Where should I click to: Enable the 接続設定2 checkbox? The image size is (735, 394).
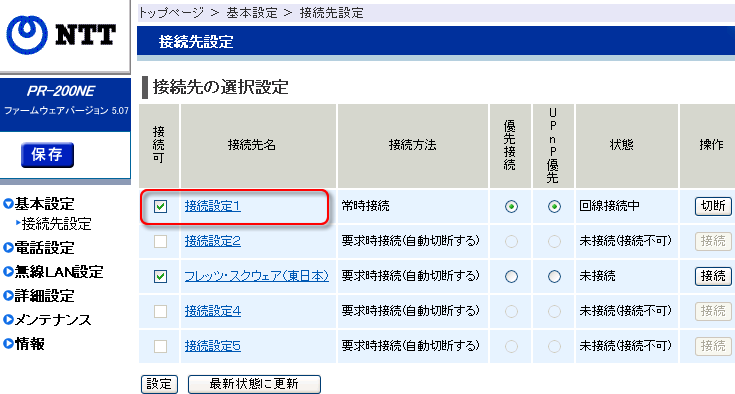160,241
